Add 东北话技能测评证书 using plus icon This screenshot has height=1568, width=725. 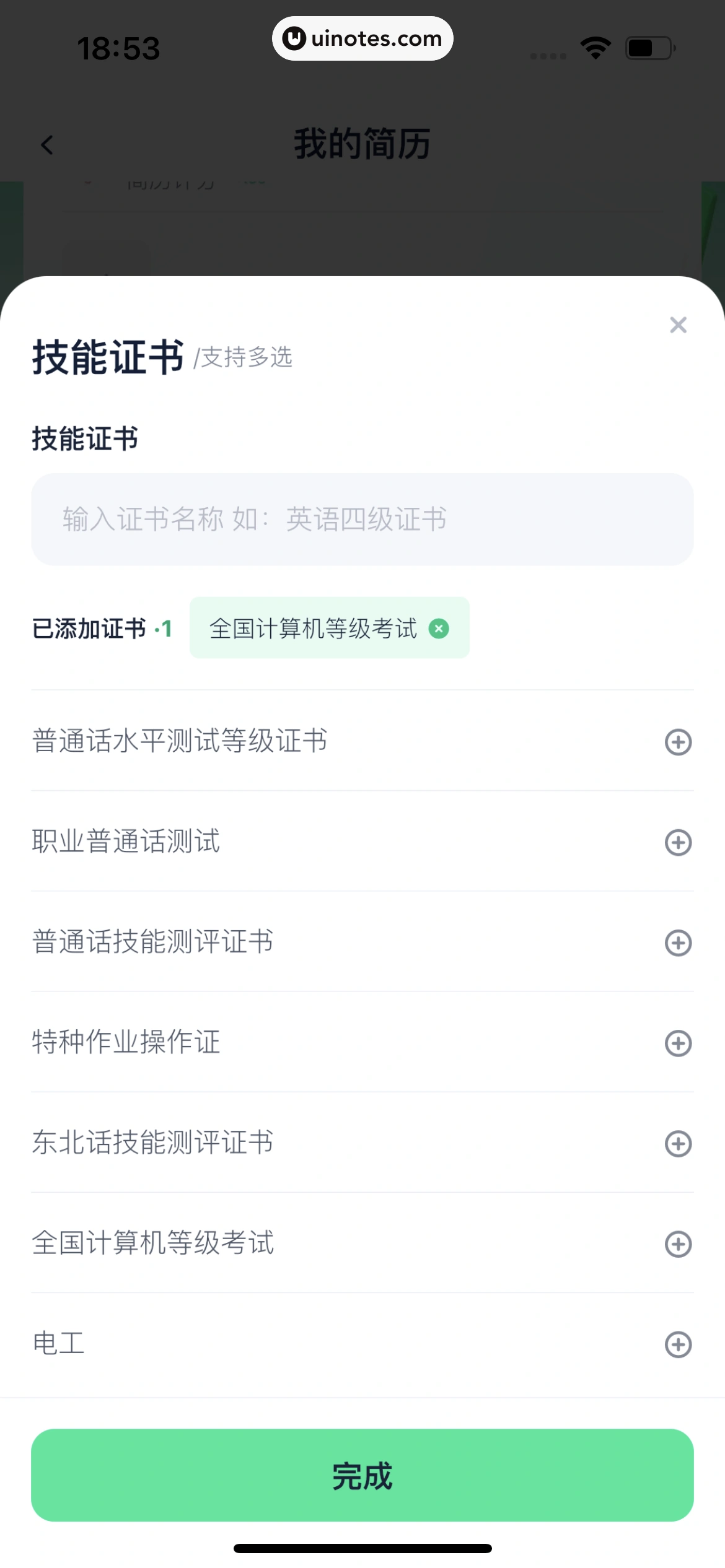tap(678, 1143)
